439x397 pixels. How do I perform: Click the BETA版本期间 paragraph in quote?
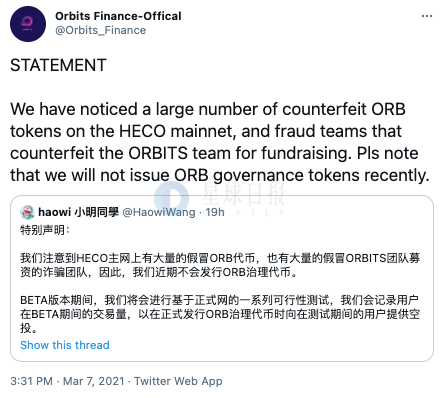tap(220, 314)
